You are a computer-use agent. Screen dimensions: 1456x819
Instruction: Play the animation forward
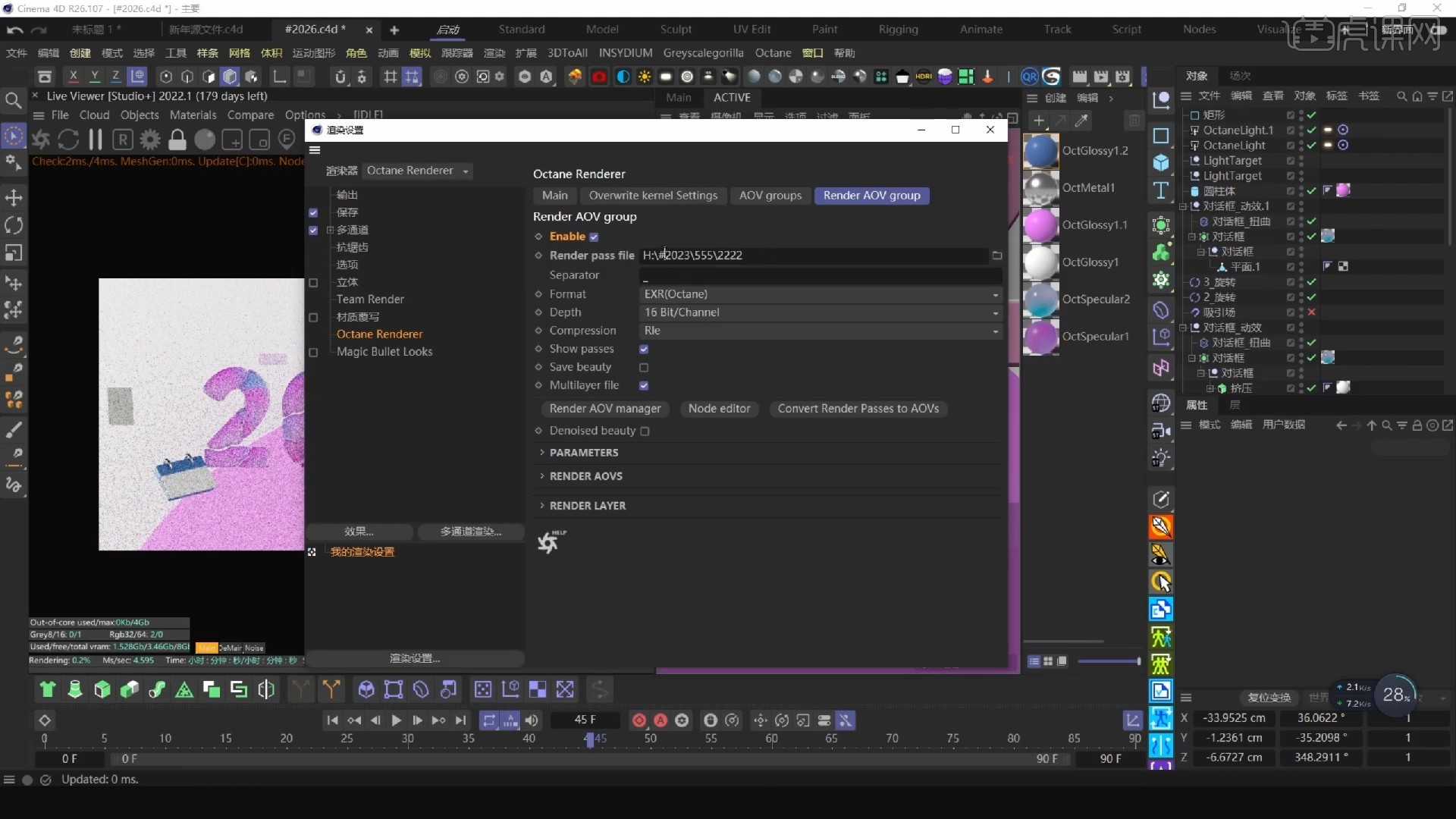click(x=396, y=720)
